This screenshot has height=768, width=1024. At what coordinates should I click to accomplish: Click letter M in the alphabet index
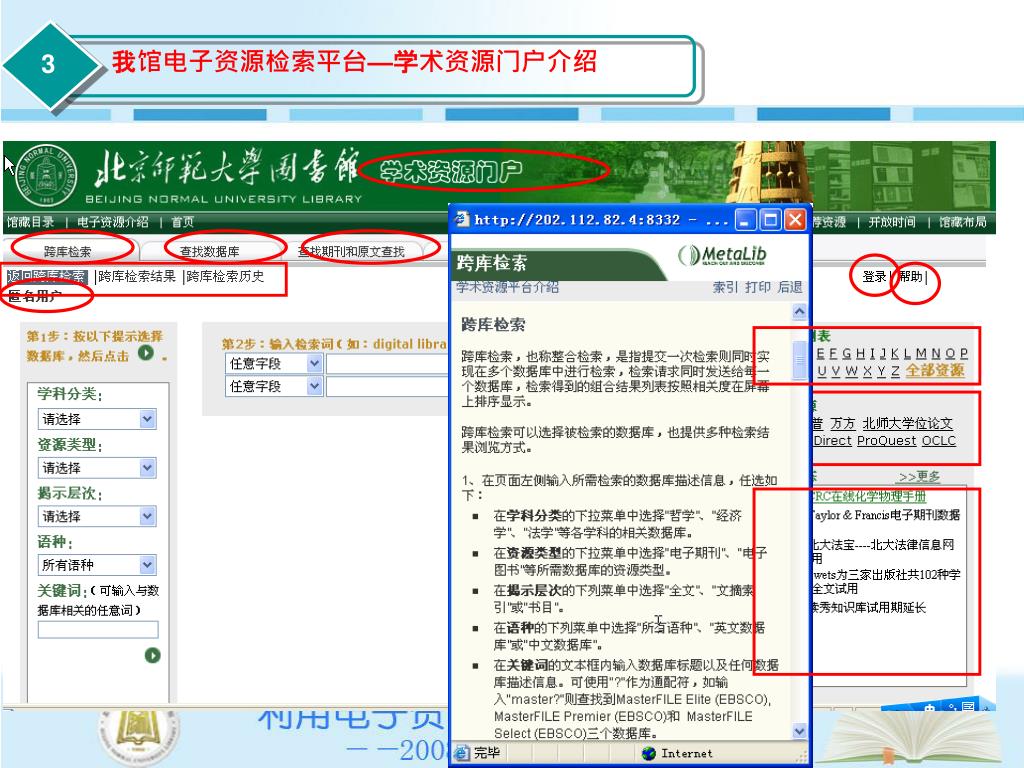921,353
